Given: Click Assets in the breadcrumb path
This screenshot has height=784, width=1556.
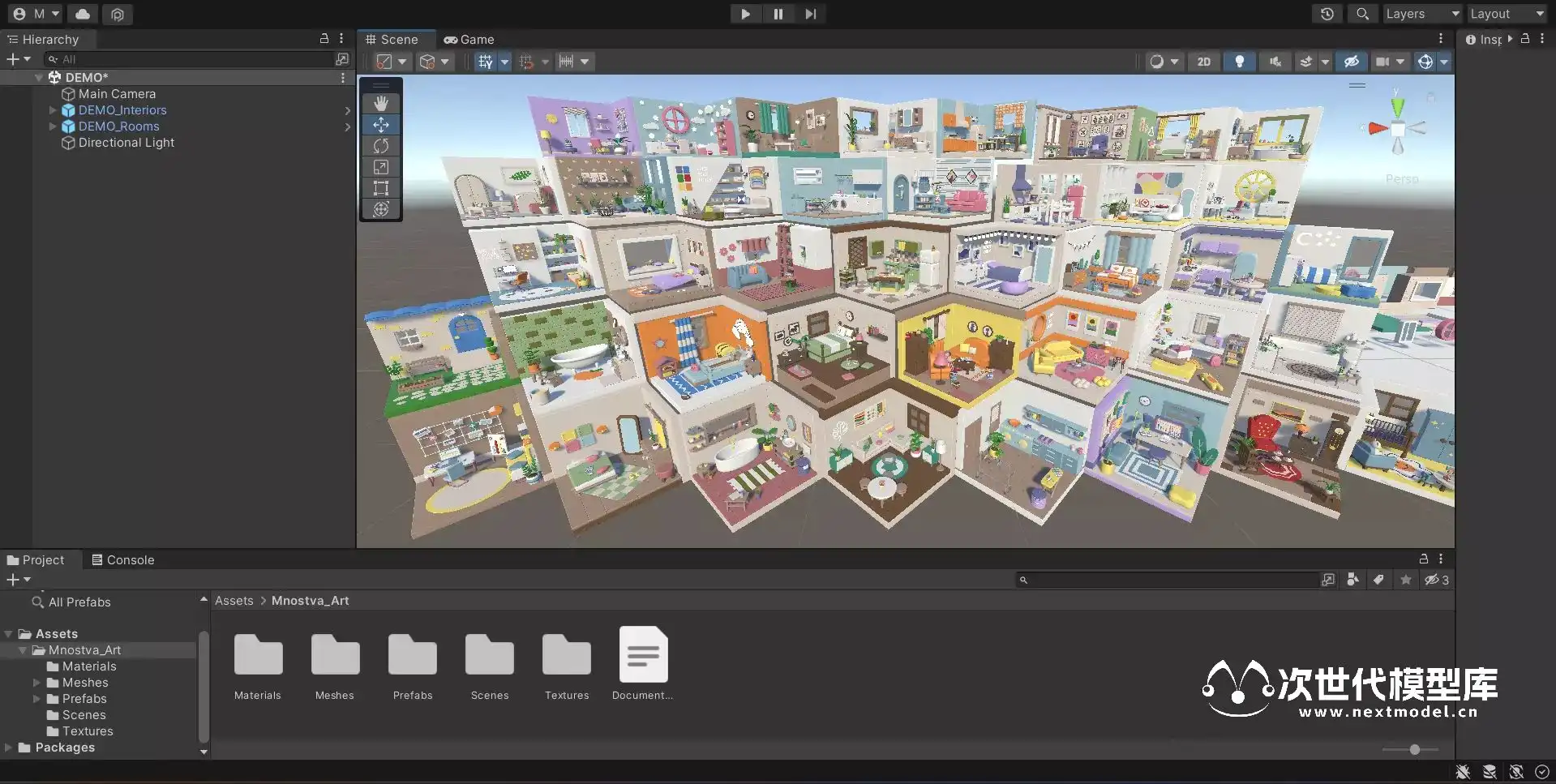Looking at the screenshot, I should click(234, 601).
